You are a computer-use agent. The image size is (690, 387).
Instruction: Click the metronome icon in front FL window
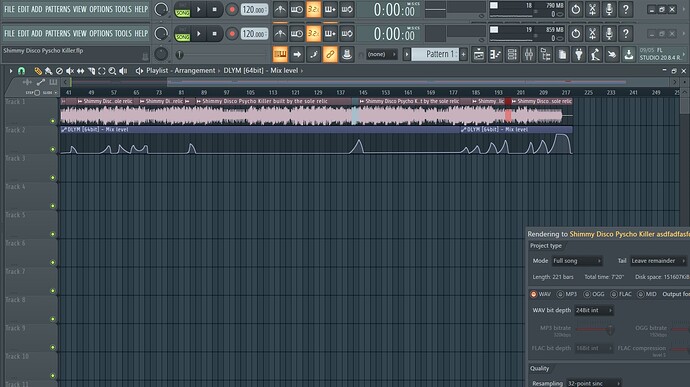(x=280, y=33)
